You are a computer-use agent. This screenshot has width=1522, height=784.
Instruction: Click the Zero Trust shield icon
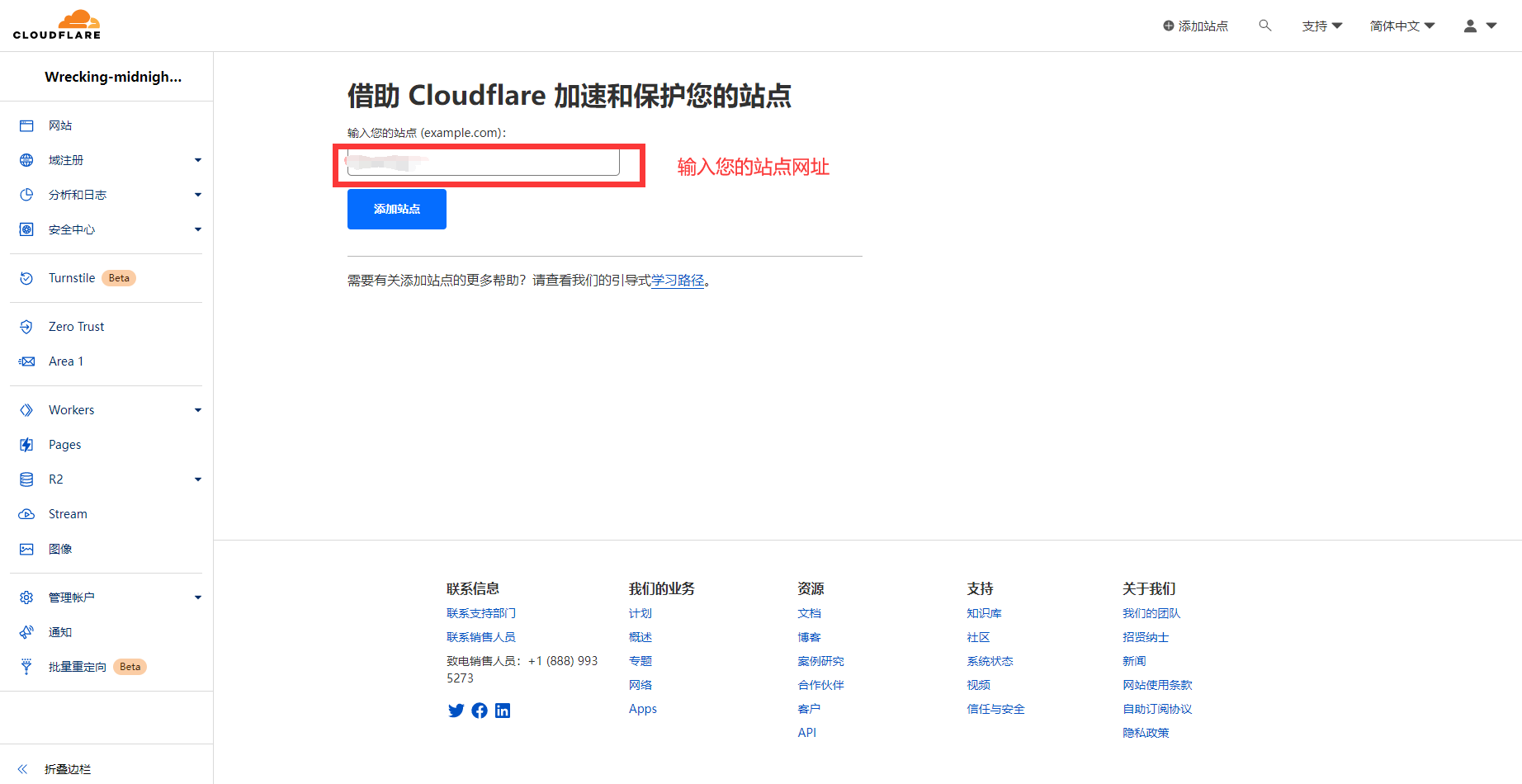26,327
